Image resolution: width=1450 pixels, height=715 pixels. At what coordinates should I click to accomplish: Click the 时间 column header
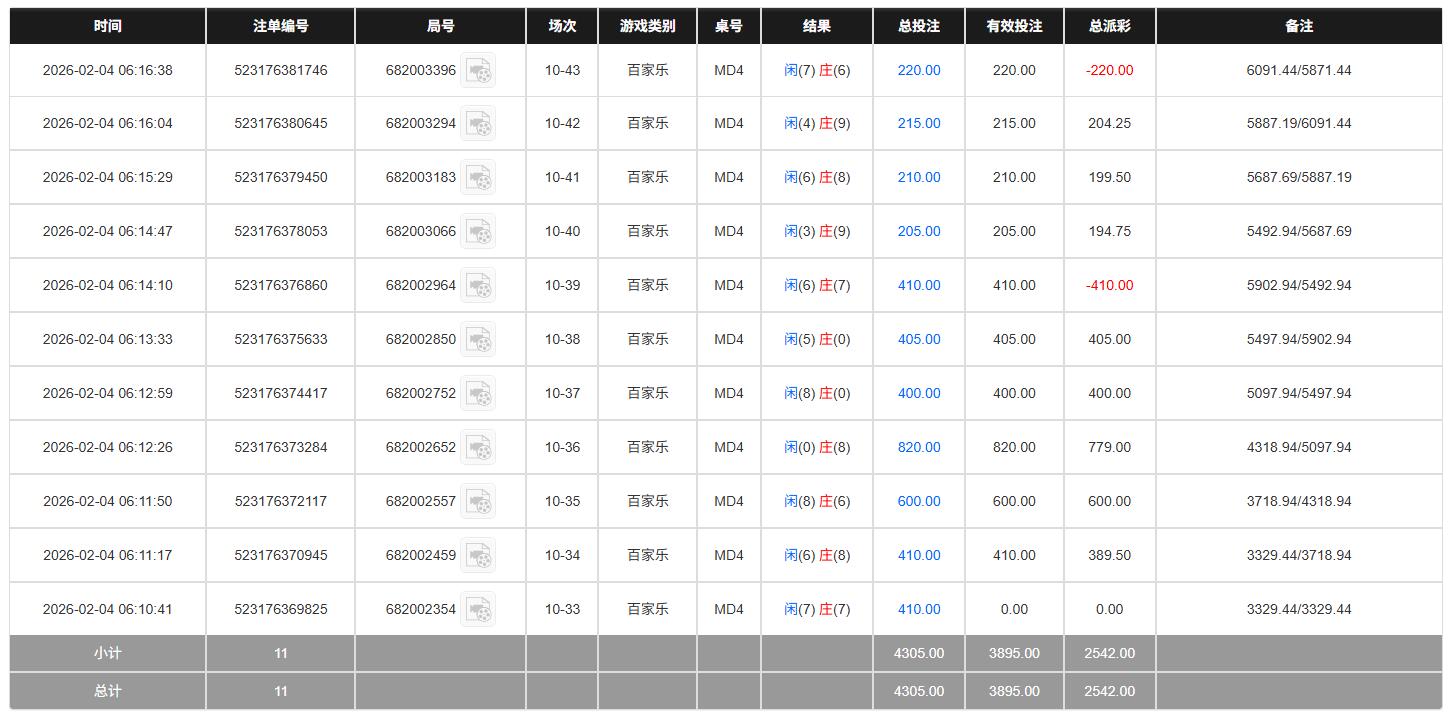click(x=108, y=26)
